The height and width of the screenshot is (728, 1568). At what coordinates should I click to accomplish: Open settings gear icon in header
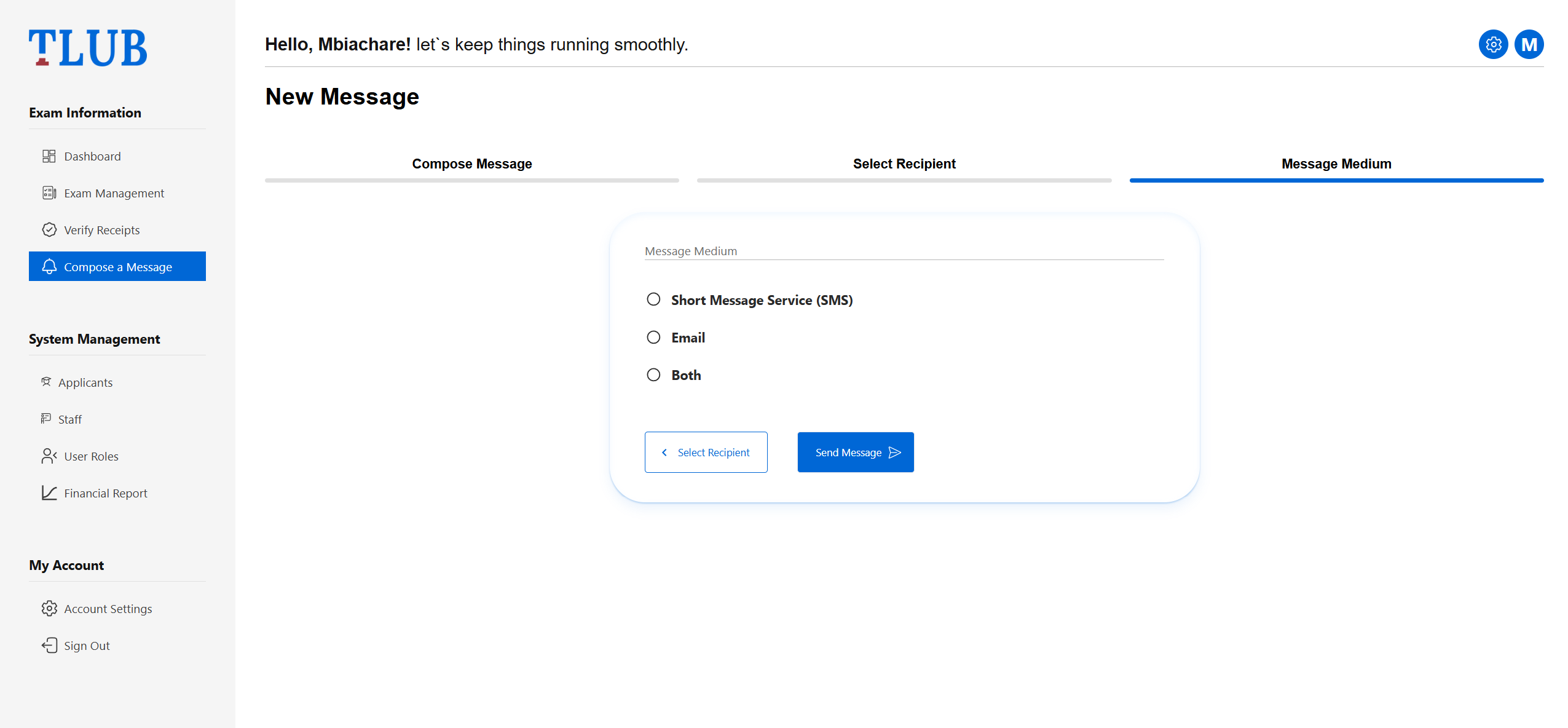click(x=1493, y=44)
